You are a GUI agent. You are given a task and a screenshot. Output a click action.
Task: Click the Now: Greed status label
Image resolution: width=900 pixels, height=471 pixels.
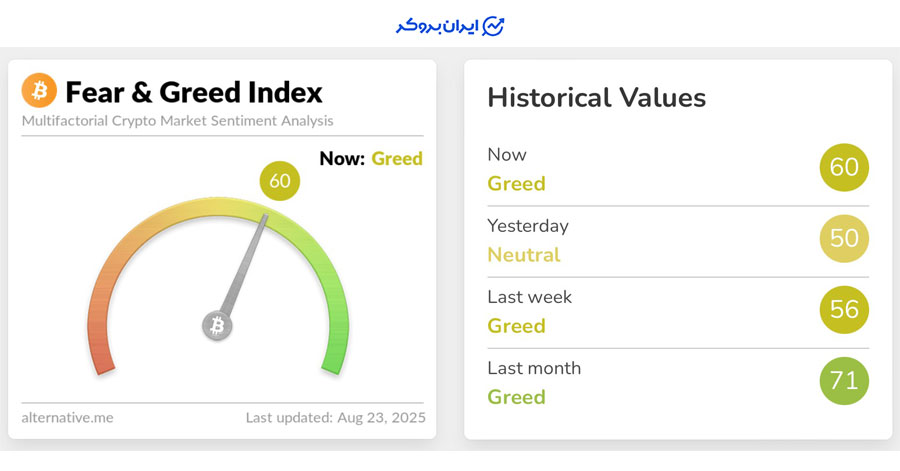(x=371, y=158)
